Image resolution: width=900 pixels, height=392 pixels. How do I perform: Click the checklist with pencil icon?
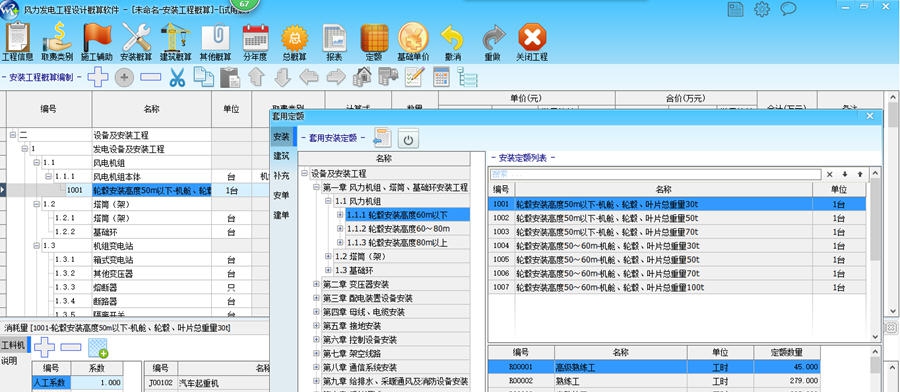pyautogui.click(x=414, y=77)
